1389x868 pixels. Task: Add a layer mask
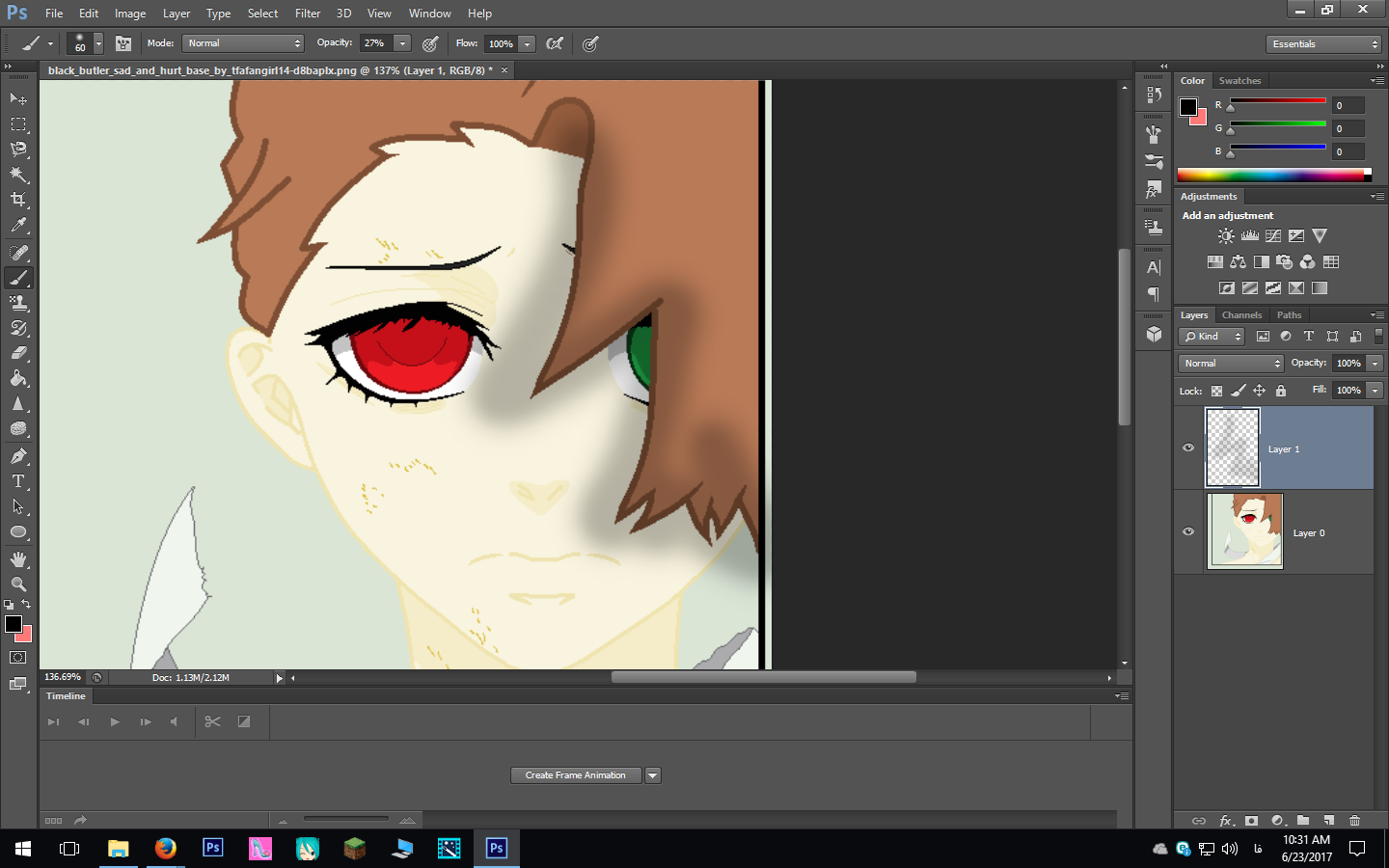tap(1251, 821)
